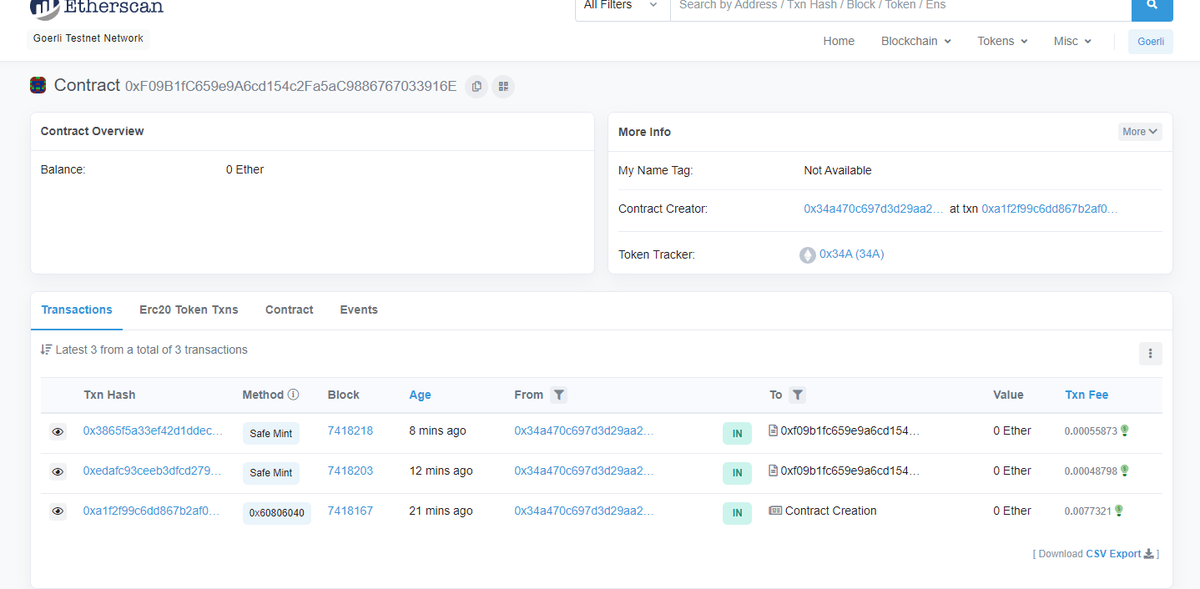The height and width of the screenshot is (589, 1200).
Task: Open the Goerli network selector
Action: click(x=1150, y=41)
